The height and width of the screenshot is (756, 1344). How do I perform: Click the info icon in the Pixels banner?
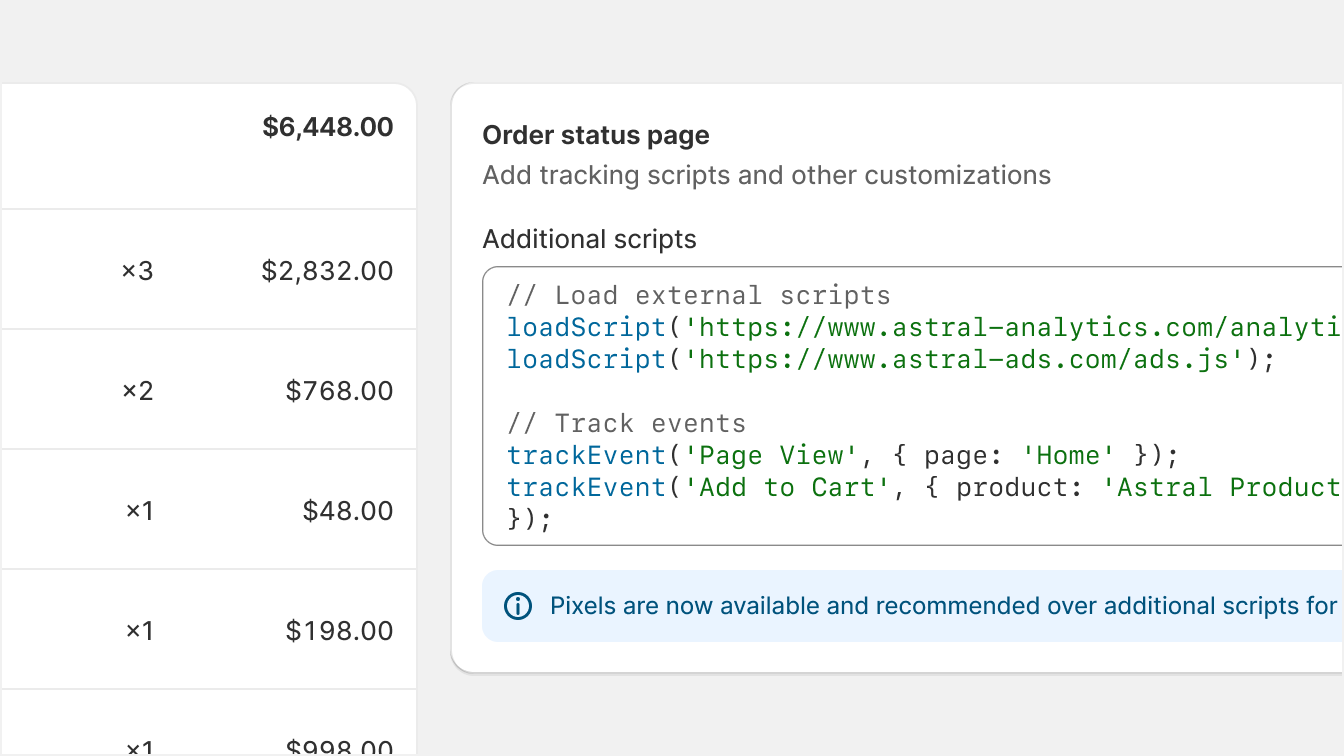point(518,606)
